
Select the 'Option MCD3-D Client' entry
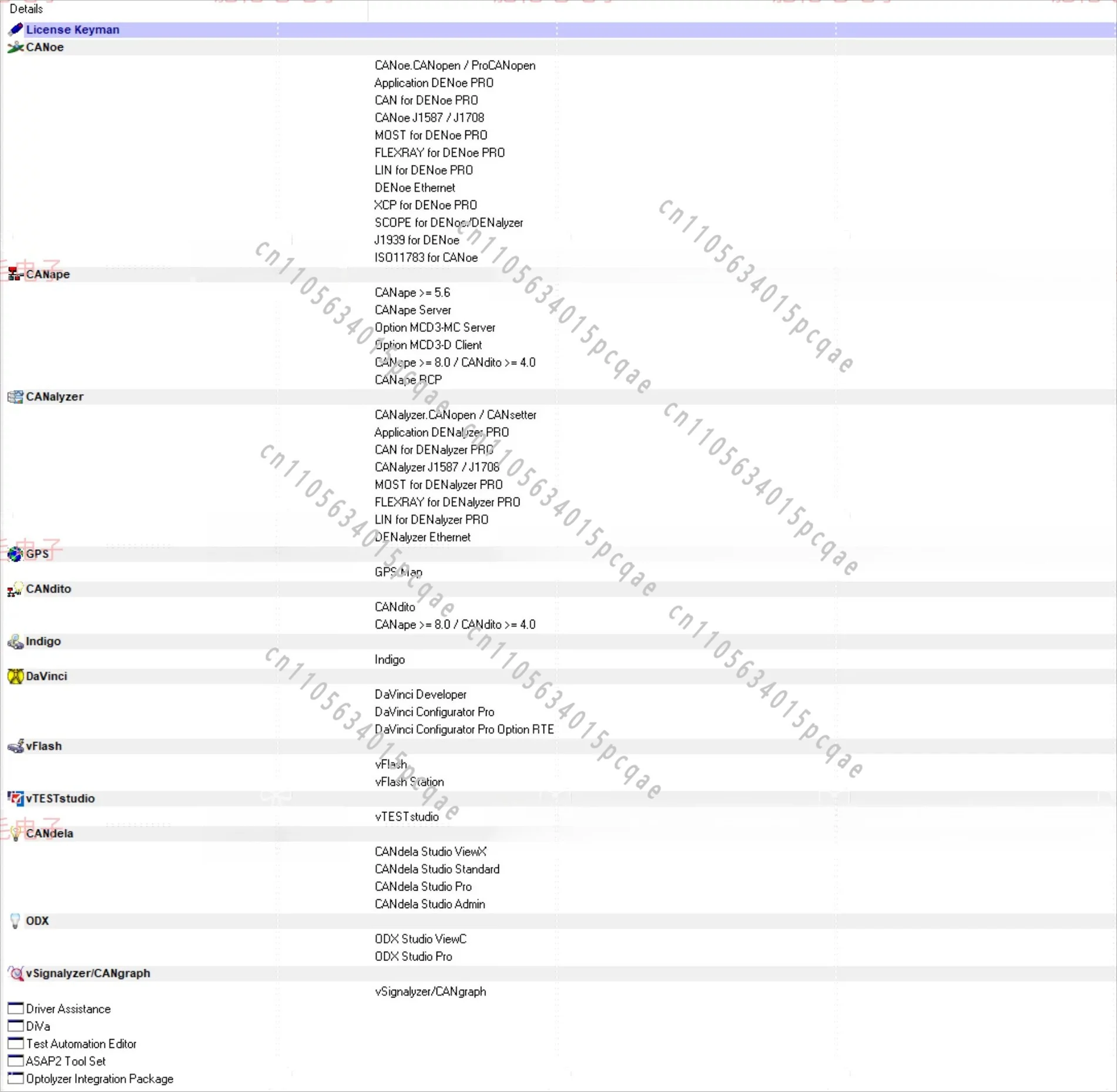click(428, 345)
